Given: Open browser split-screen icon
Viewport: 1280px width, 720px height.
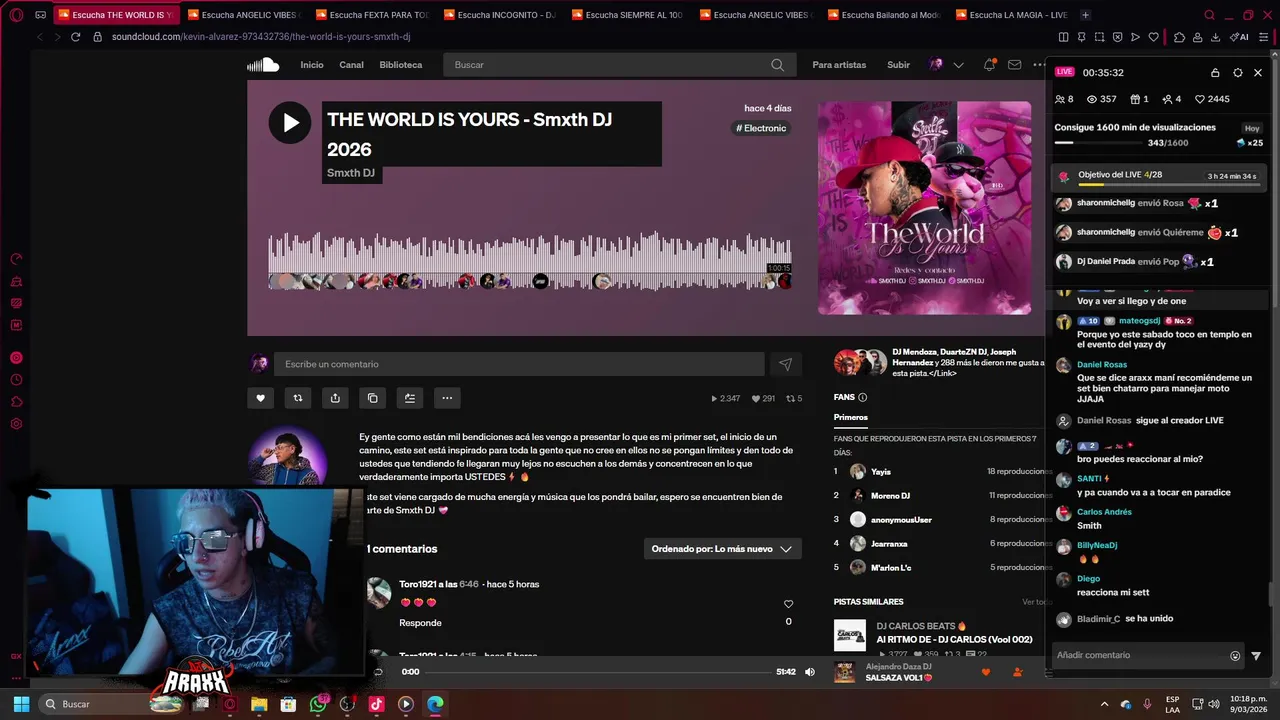Looking at the screenshot, I should pos(1063,37).
